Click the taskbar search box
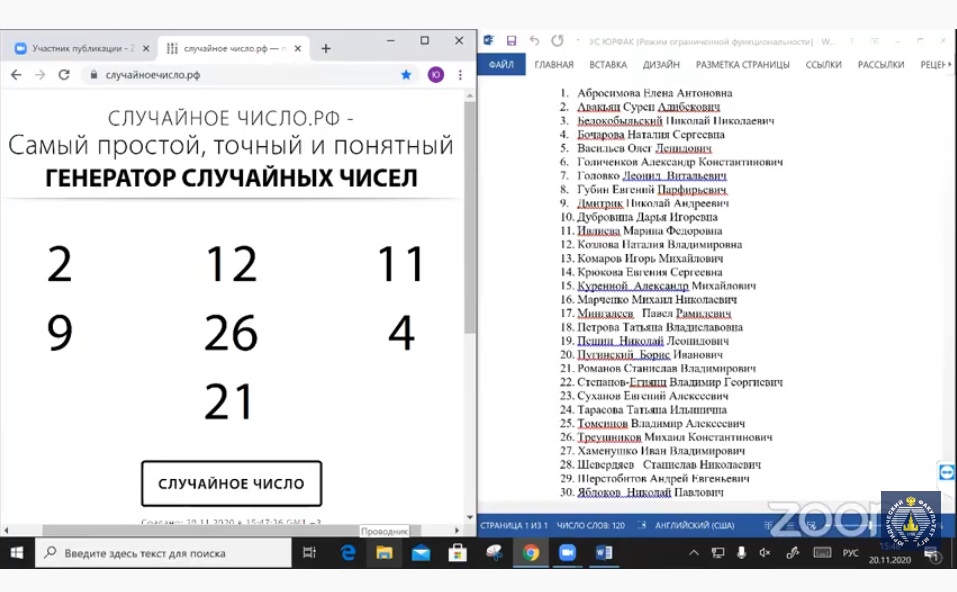This screenshot has height=592, width=957. point(163,553)
